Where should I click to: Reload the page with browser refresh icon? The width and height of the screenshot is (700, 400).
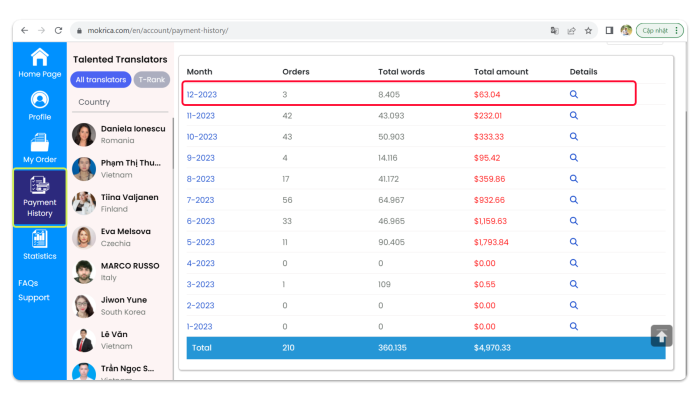pyautogui.click(x=59, y=30)
